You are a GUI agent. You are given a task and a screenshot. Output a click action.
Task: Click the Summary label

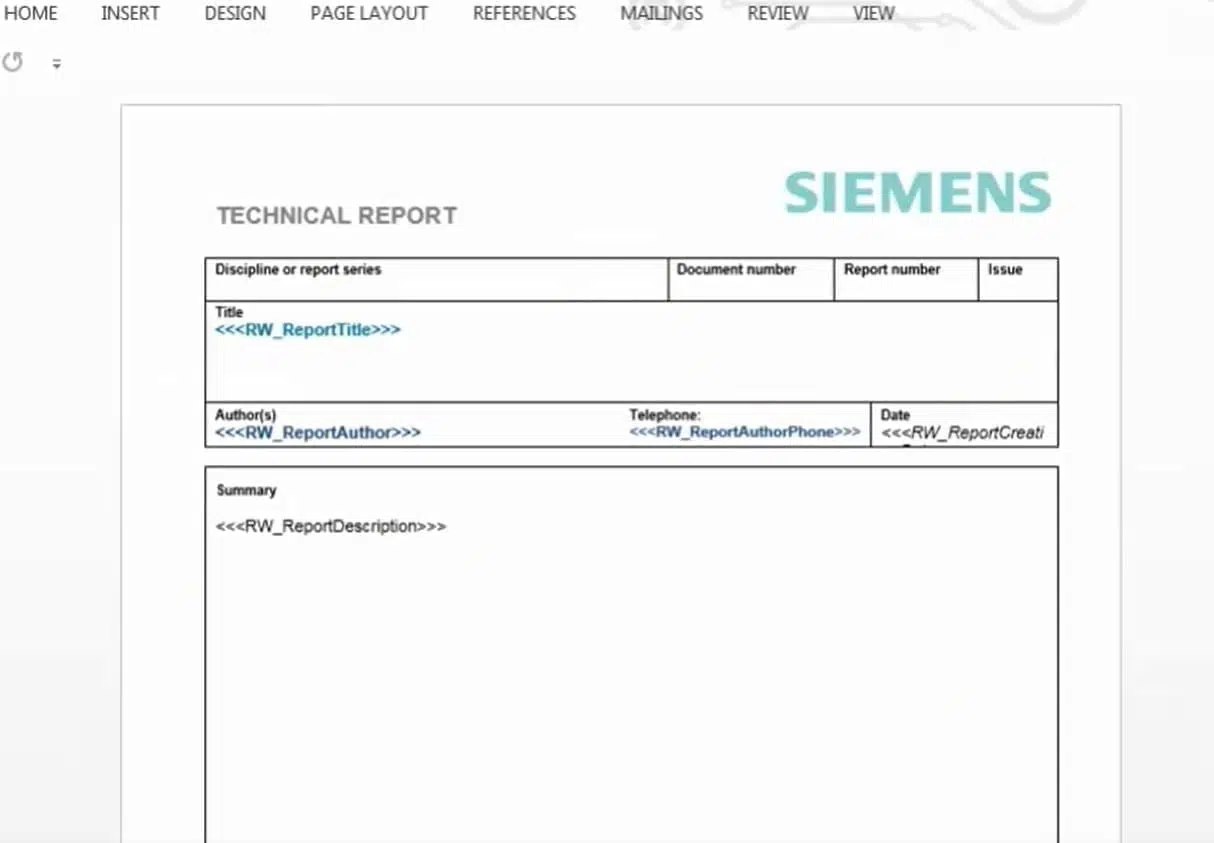coord(246,491)
